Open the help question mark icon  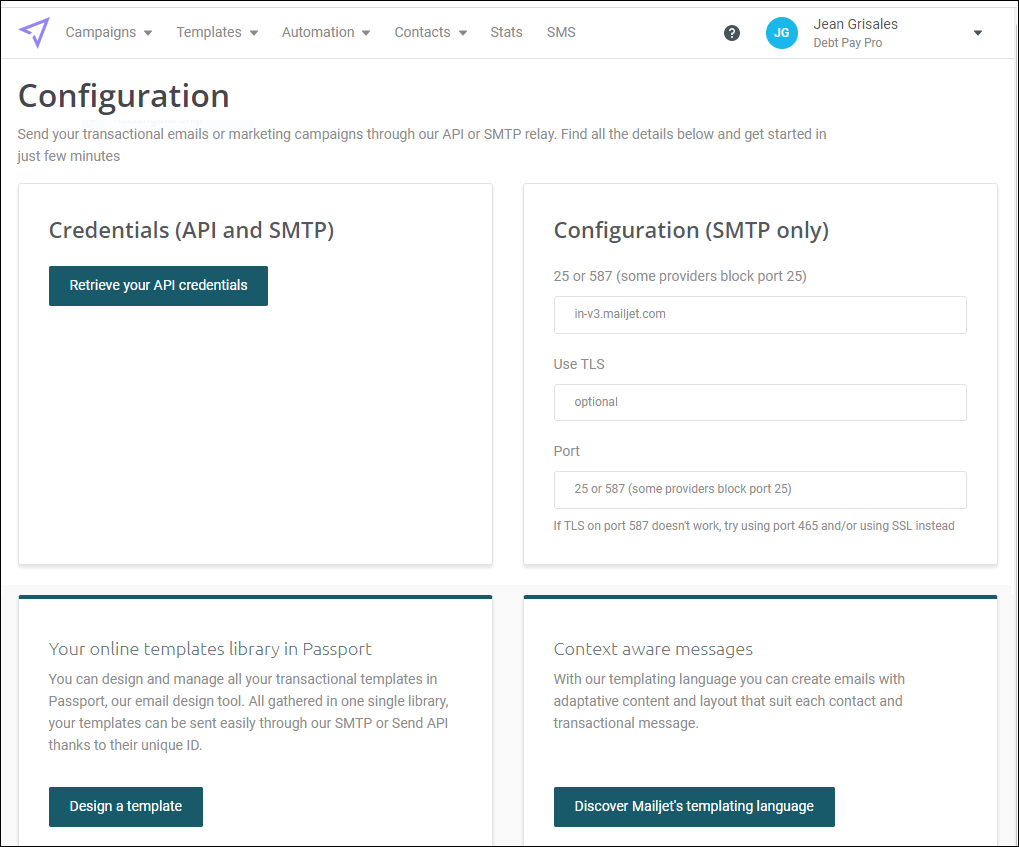coord(732,33)
